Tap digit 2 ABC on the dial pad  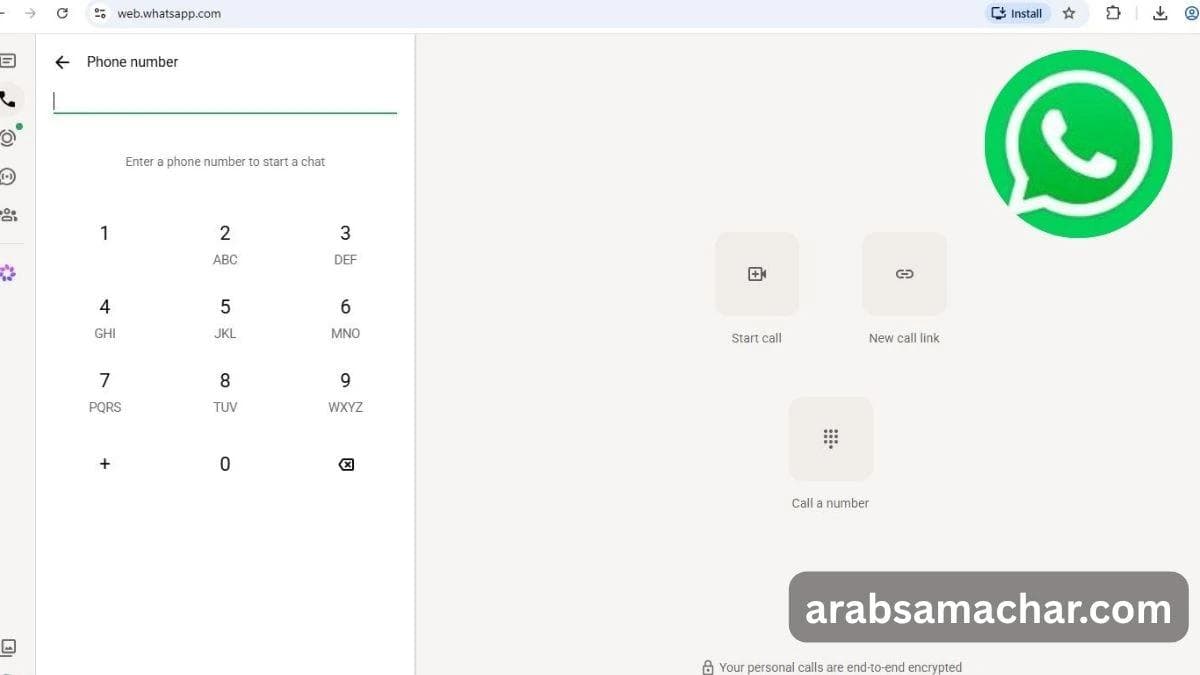225,245
